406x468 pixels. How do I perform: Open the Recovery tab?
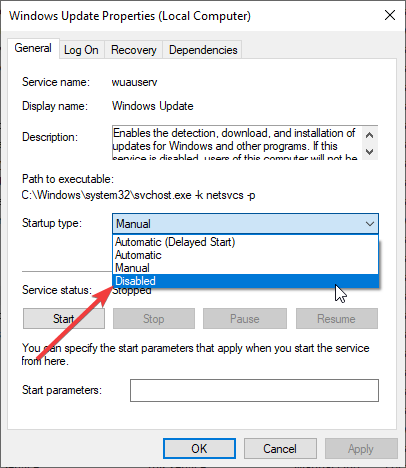(134, 50)
